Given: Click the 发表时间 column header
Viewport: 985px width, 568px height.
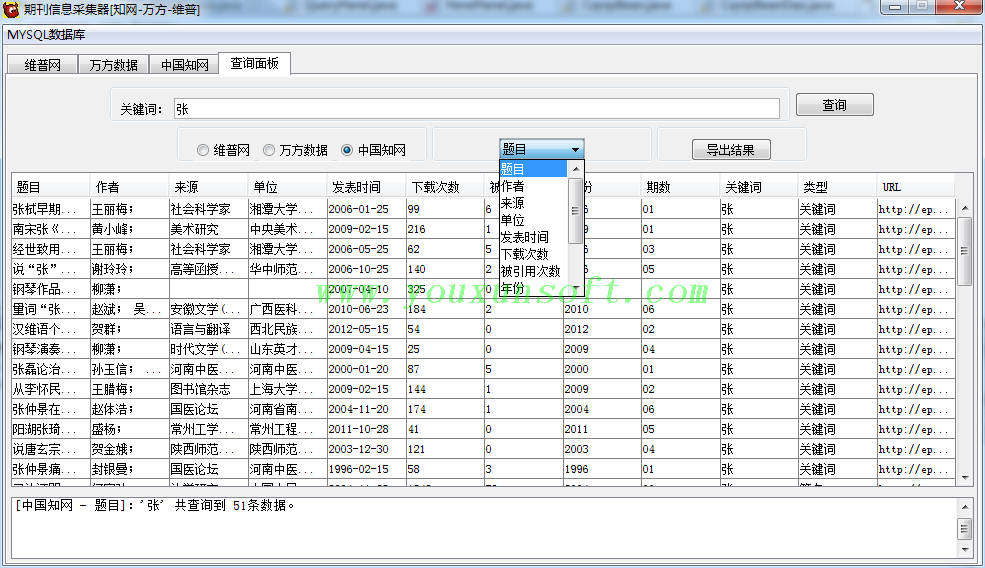Looking at the screenshot, I should click(366, 187).
